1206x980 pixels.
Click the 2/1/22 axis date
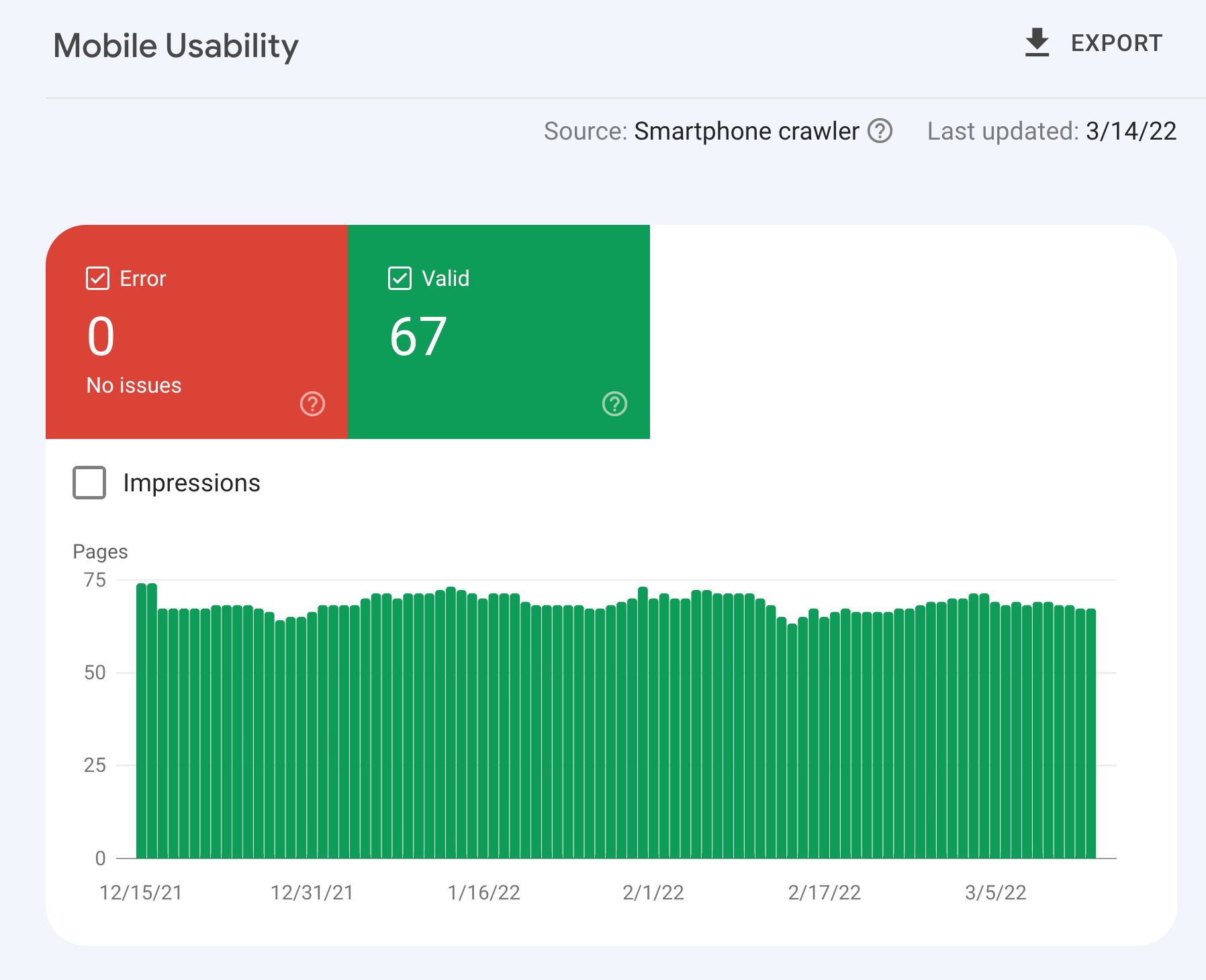653,893
